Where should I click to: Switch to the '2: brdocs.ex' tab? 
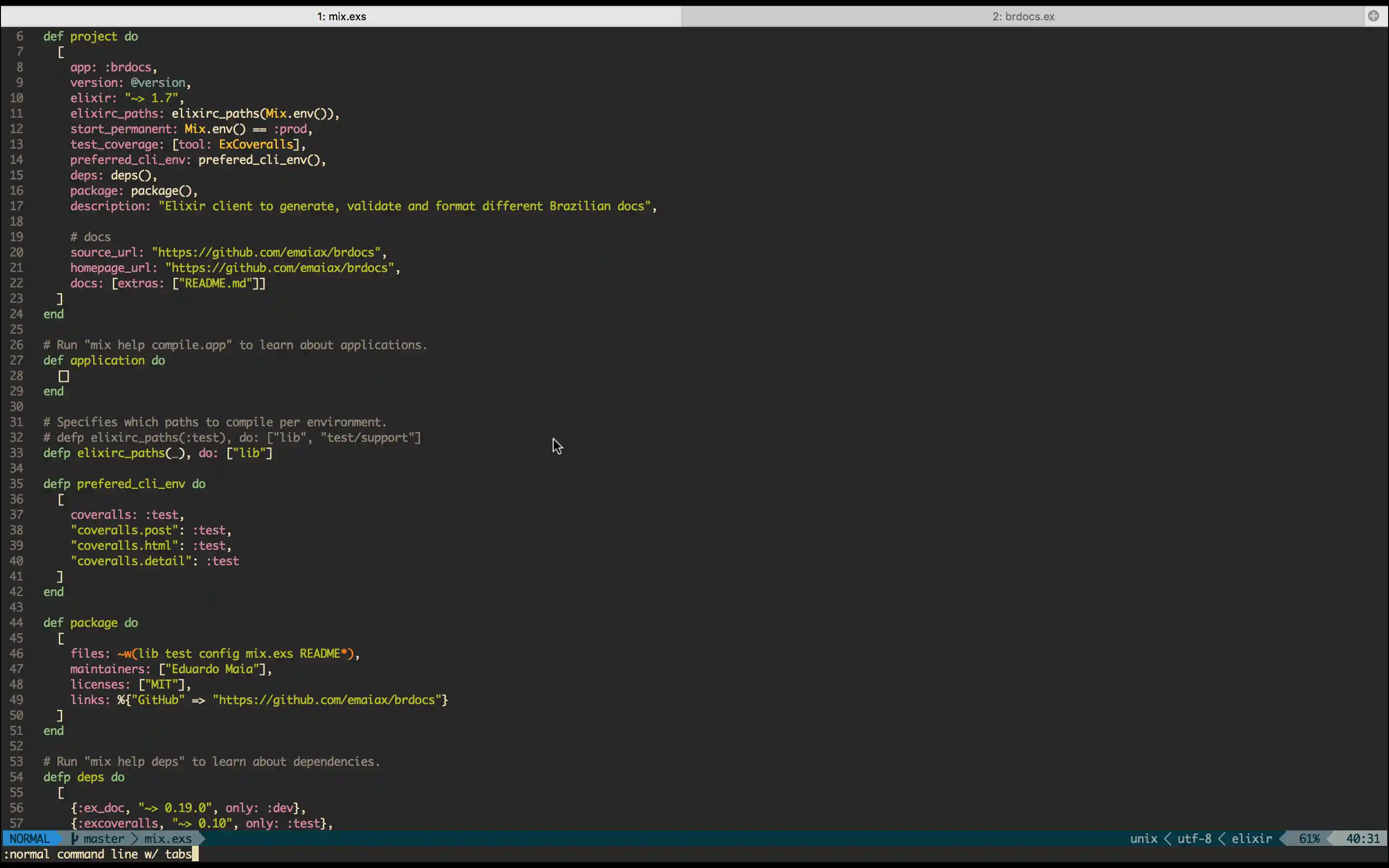pos(1024,15)
